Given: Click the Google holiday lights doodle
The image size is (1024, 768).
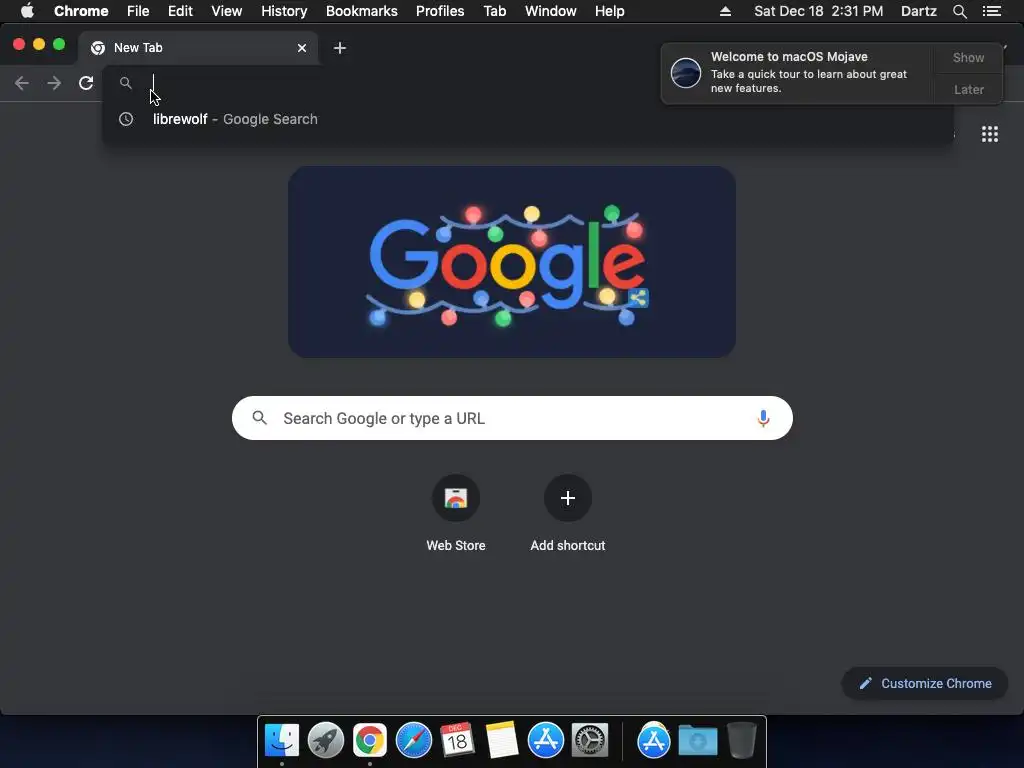Looking at the screenshot, I should click(x=512, y=261).
